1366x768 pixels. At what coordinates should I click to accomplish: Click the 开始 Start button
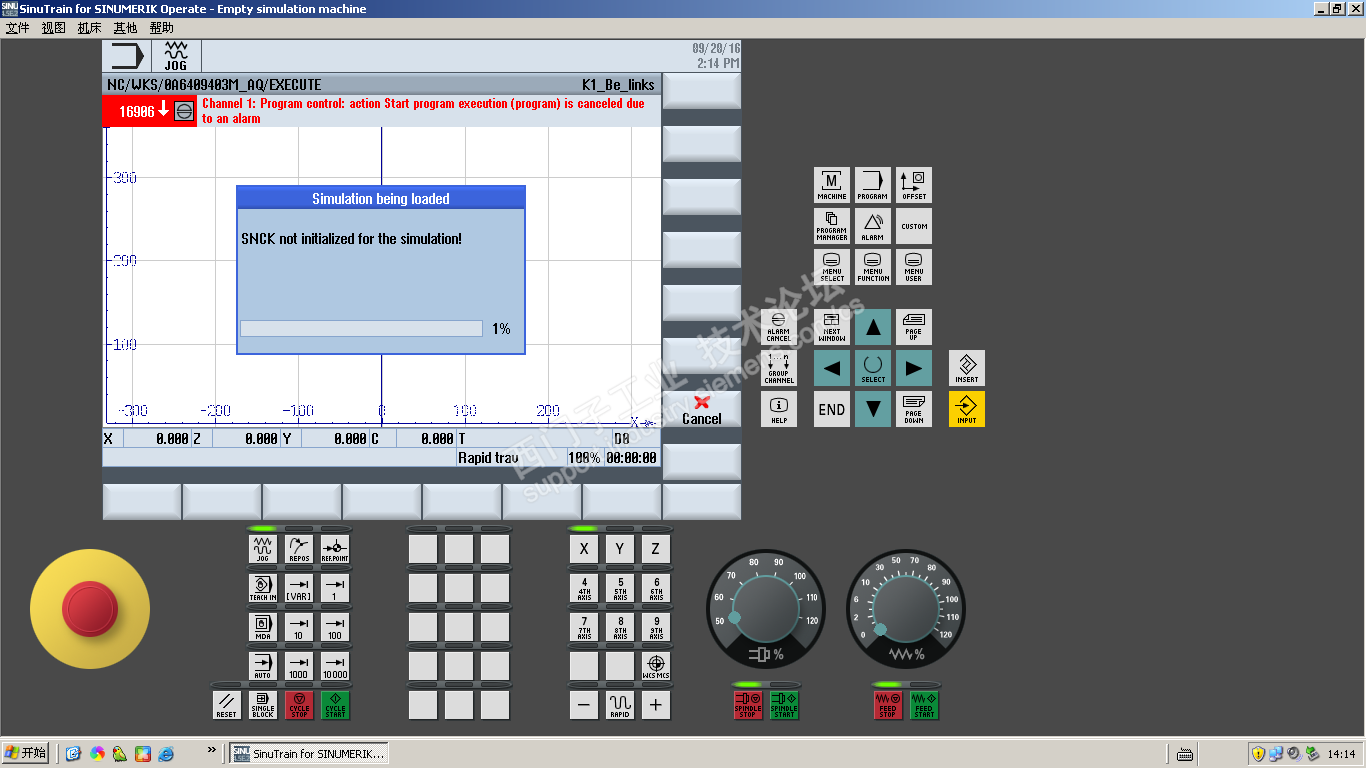tap(26, 753)
